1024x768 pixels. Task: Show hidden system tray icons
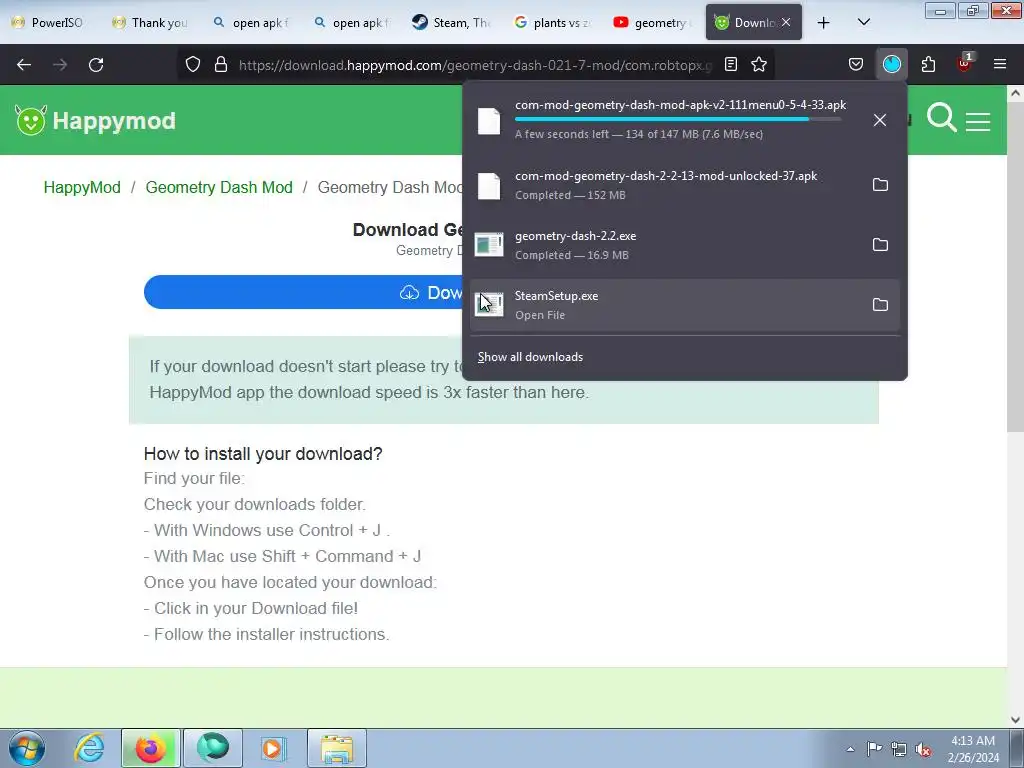coord(850,749)
